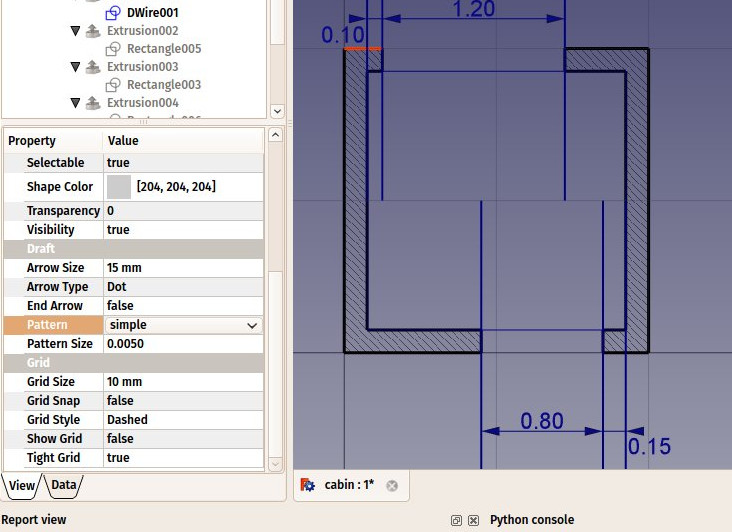Click the Extrusion002 extrude icon
Screen dimensions: 732x532
[x=93, y=31]
